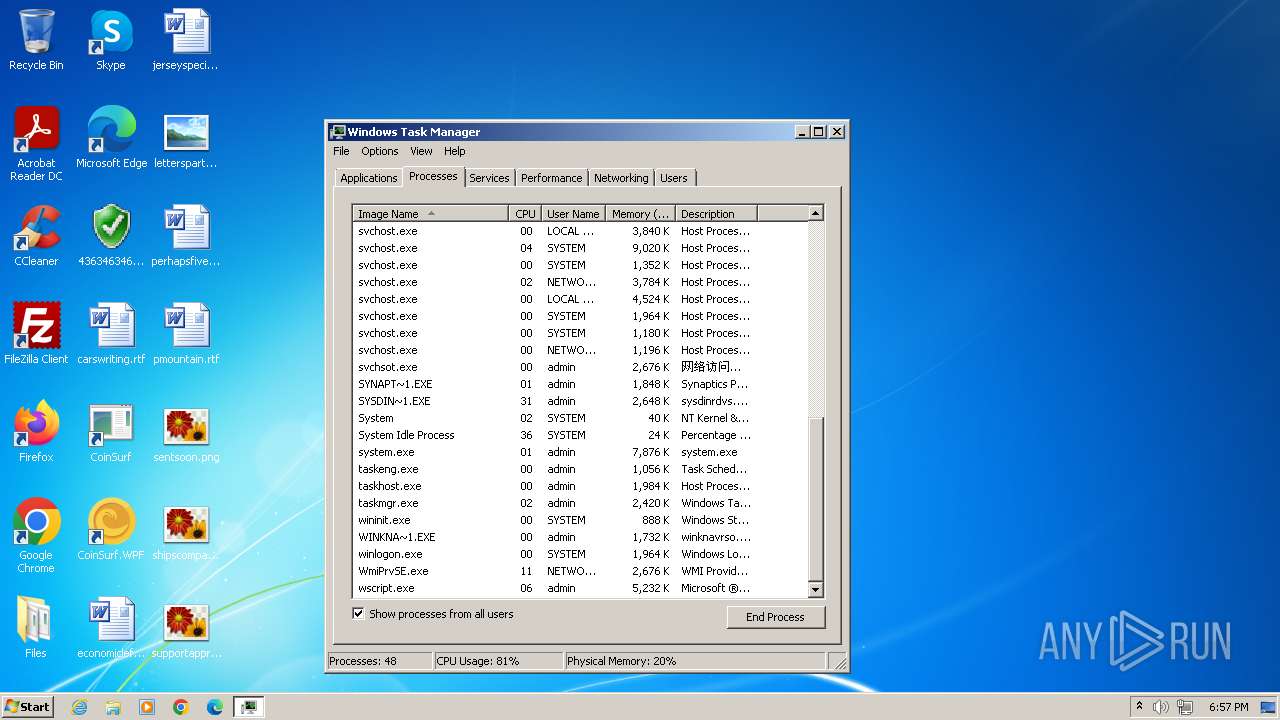Viewport: 1280px width, 720px height.
Task: Click the Edge icon in taskbar
Action: [215, 707]
